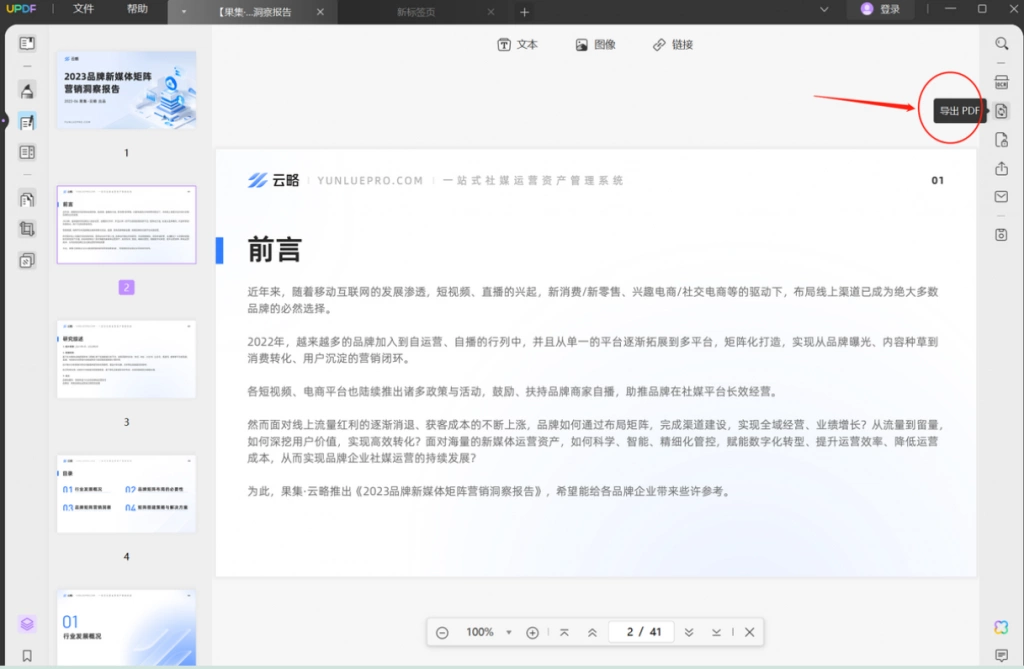Open the 文件 menu
This screenshot has width=1024, height=669.
tap(84, 9)
